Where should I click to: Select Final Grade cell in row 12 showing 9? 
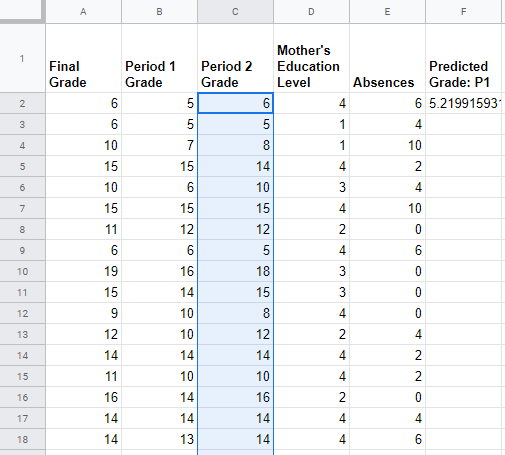coord(83,313)
